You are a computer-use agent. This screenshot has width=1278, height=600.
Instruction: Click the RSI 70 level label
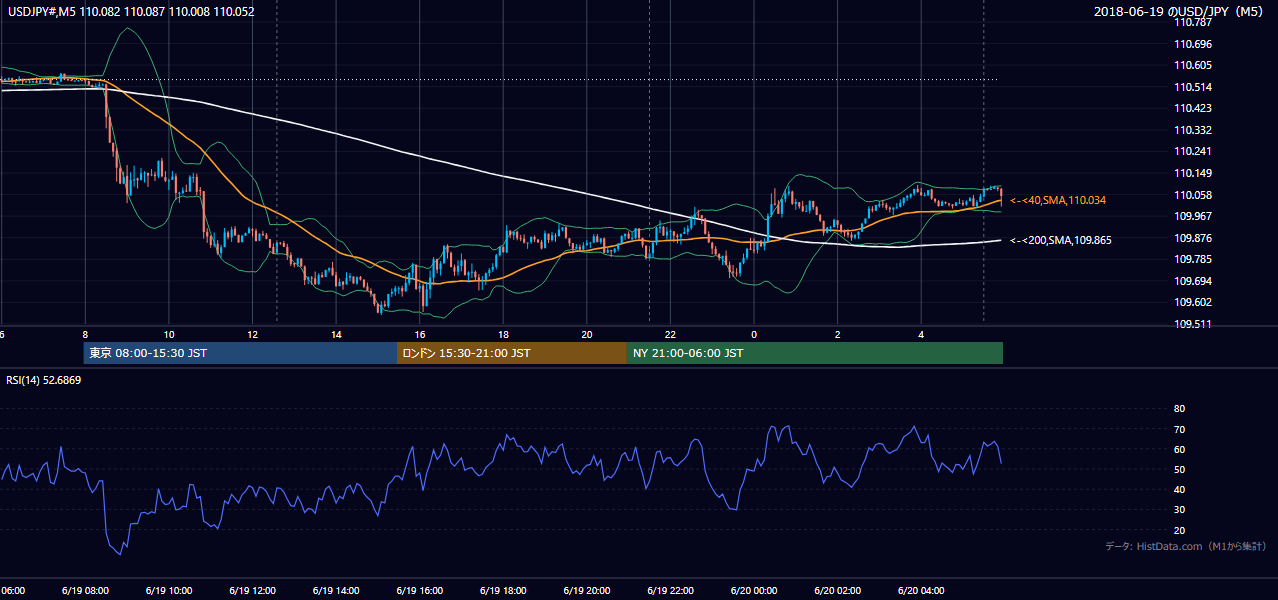point(1179,429)
